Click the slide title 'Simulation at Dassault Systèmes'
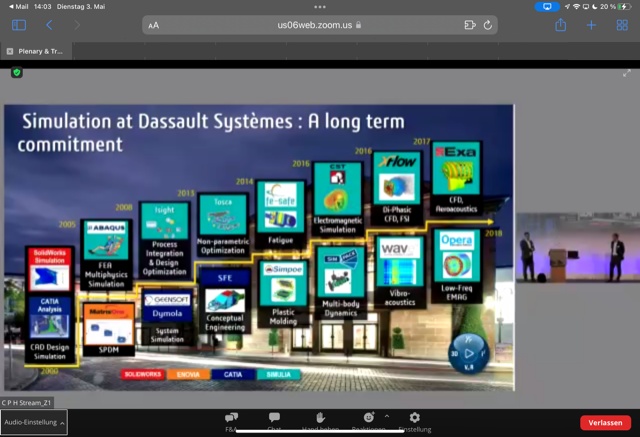 (157, 121)
